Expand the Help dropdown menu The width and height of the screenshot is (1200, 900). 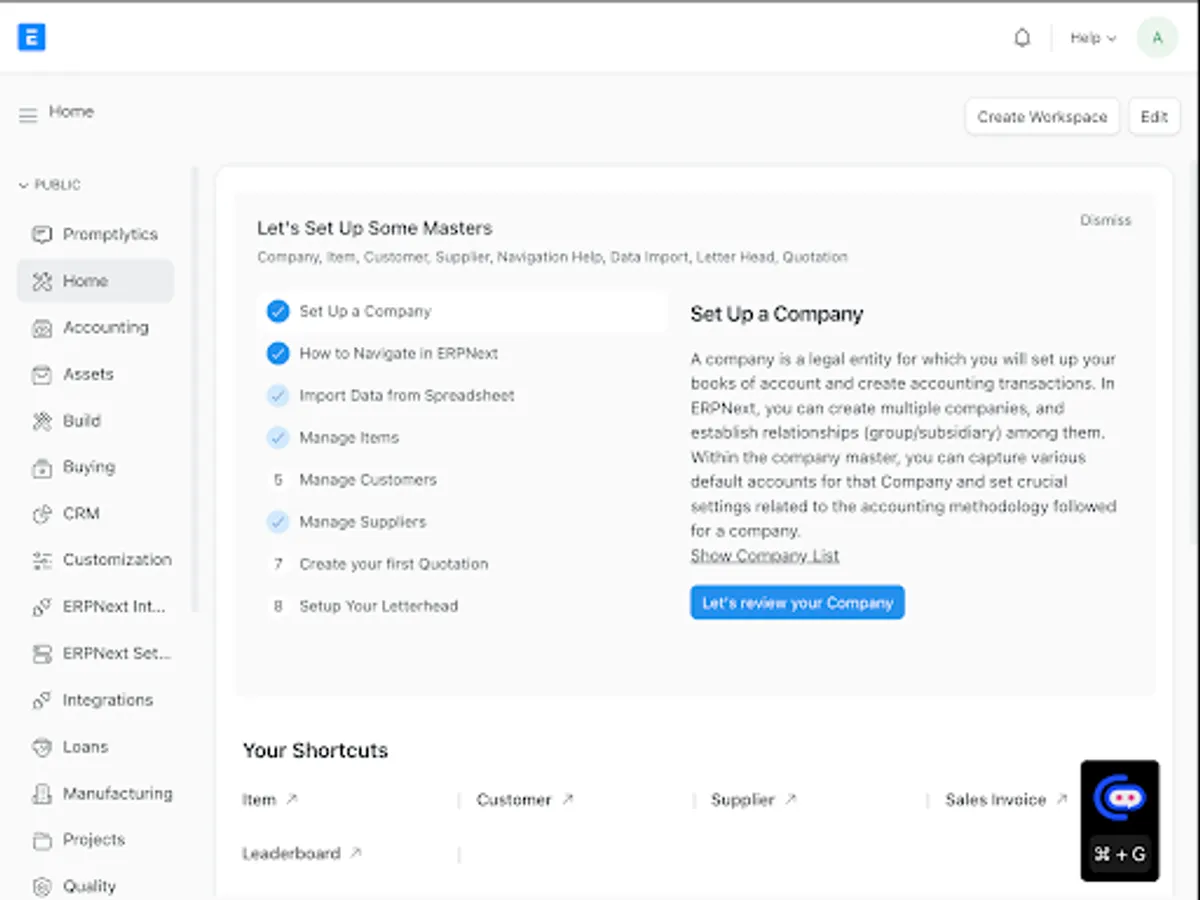pyautogui.click(x=1092, y=38)
